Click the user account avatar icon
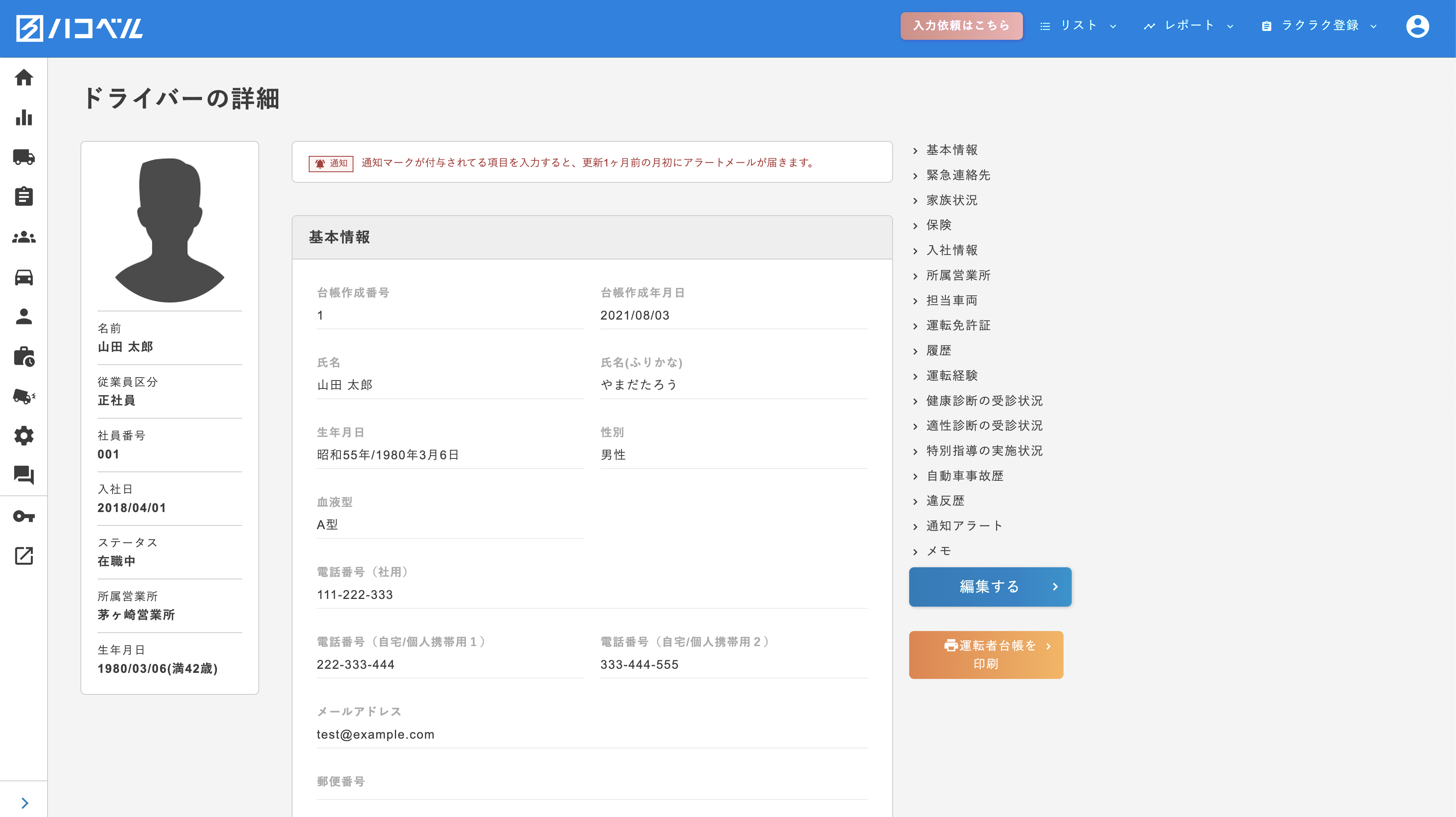The height and width of the screenshot is (817, 1456). (x=1417, y=26)
